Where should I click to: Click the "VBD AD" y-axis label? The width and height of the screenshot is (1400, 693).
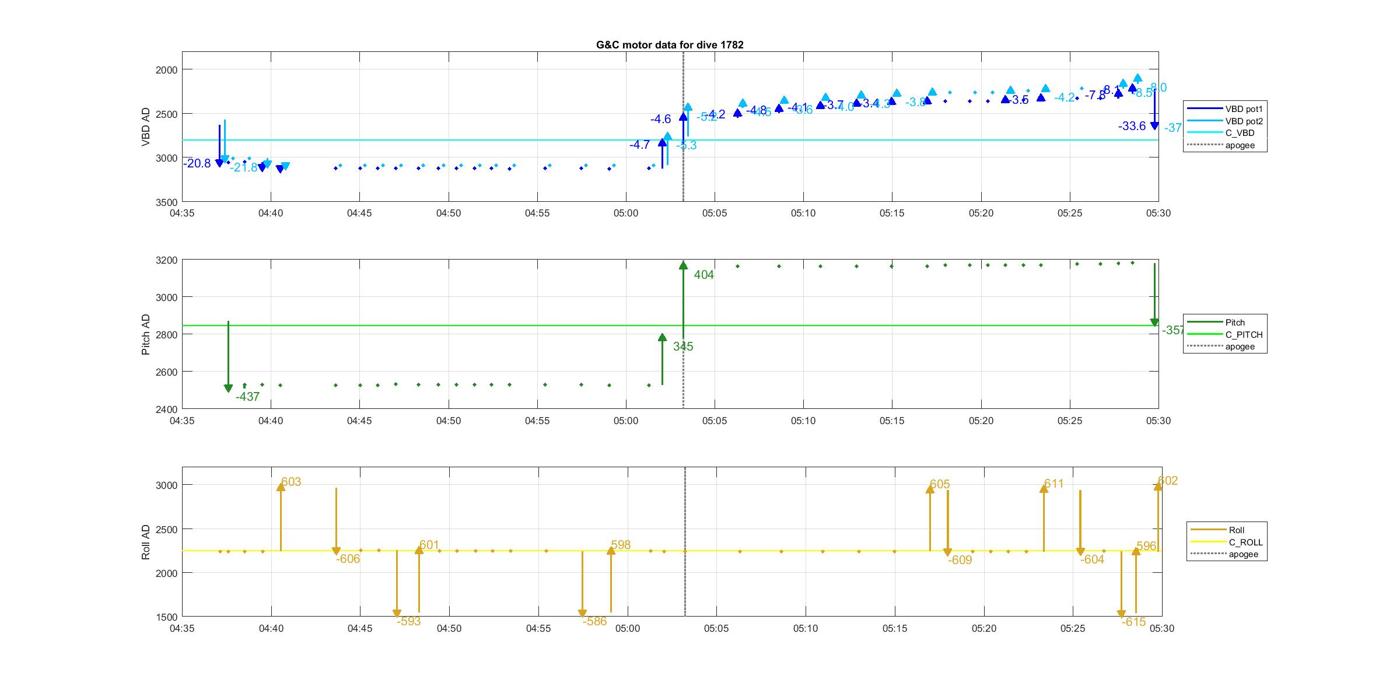click(146, 128)
